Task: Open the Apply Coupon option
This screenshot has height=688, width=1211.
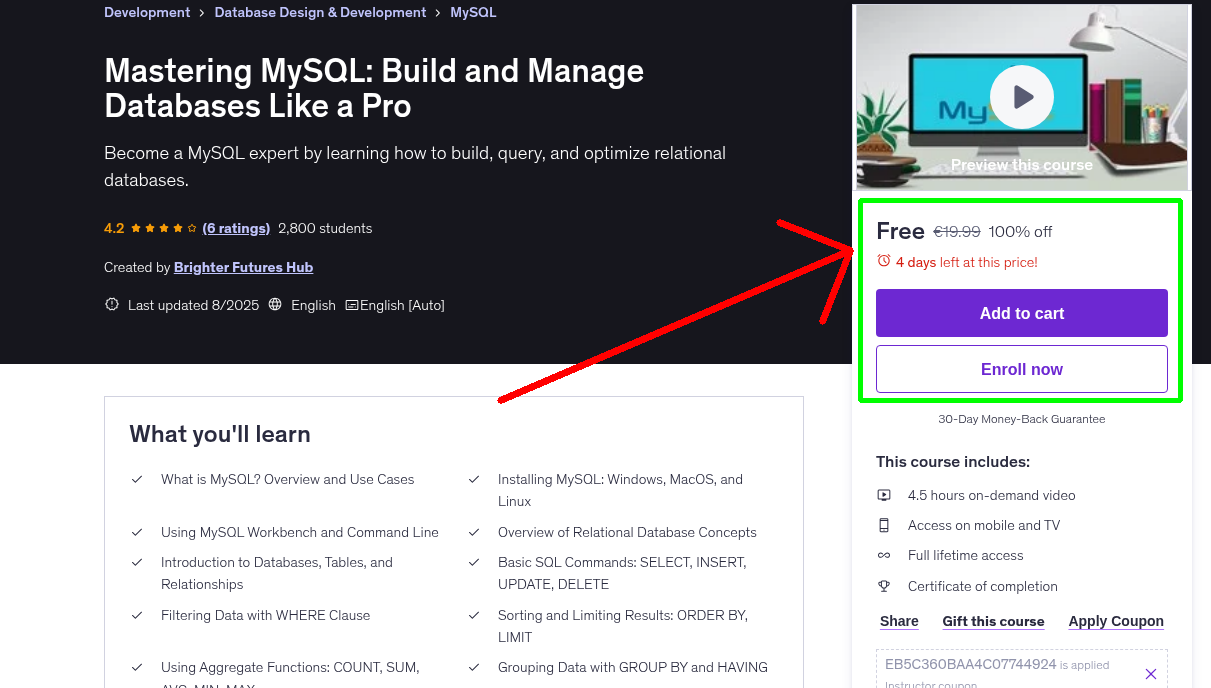Action: coord(1115,621)
